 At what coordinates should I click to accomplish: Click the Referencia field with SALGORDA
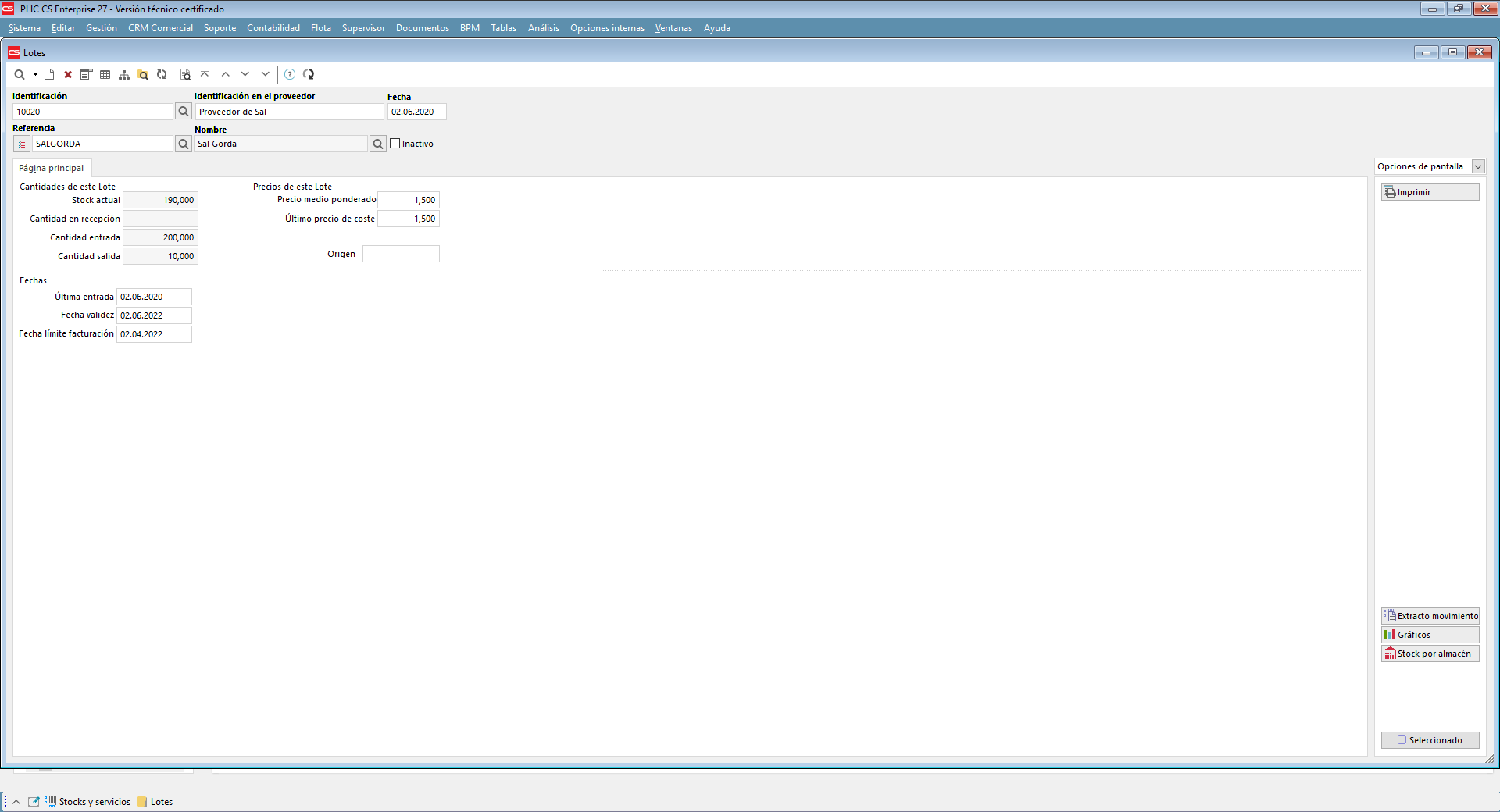tap(102, 144)
